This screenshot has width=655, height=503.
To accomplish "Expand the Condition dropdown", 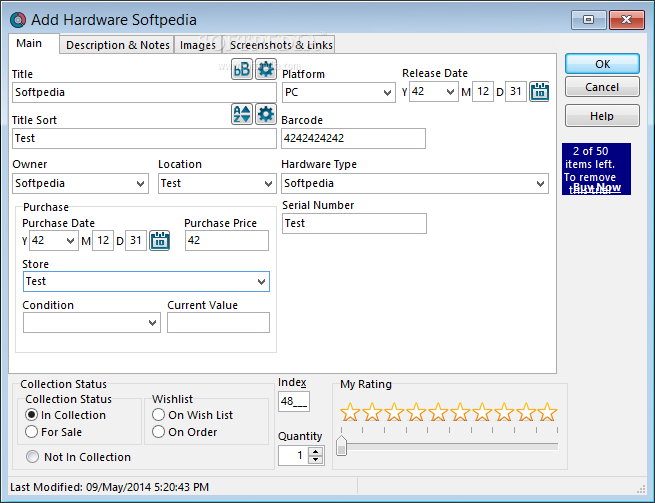I will pos(152,323).
